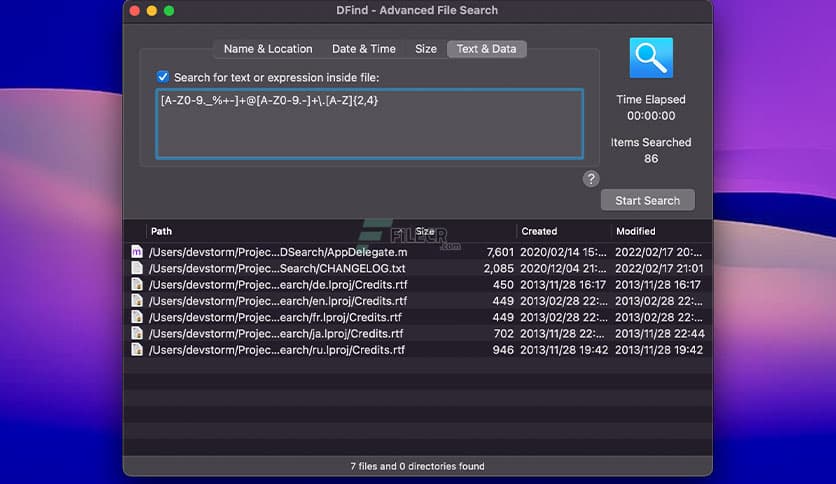Screen dimensions: 836x484
Task: Zoom the DFind window with green button
Action: click(169, 11)
